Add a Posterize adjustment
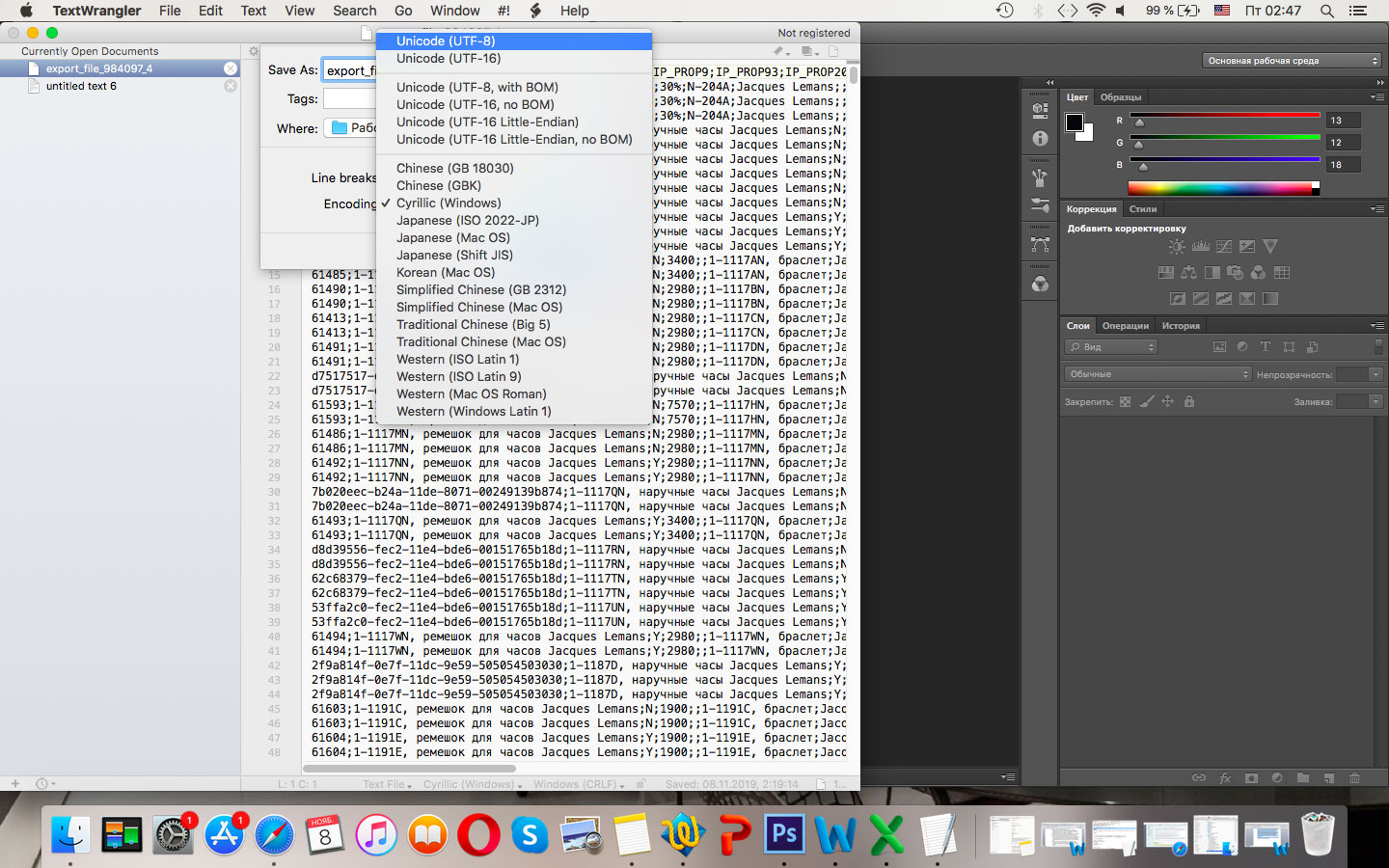The height and width of the screenshot is (868, 1389). tap(1201, 298)
